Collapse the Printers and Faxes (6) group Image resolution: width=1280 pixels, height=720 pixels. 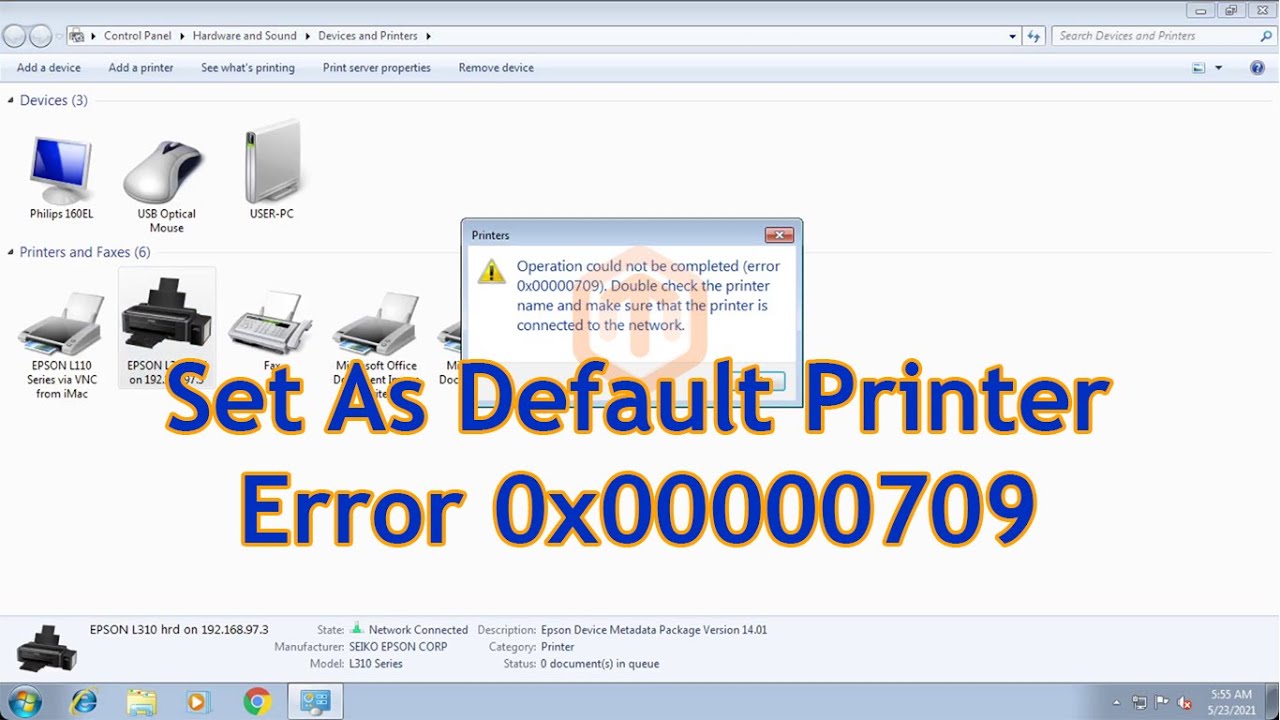click(x=11, y=252)
